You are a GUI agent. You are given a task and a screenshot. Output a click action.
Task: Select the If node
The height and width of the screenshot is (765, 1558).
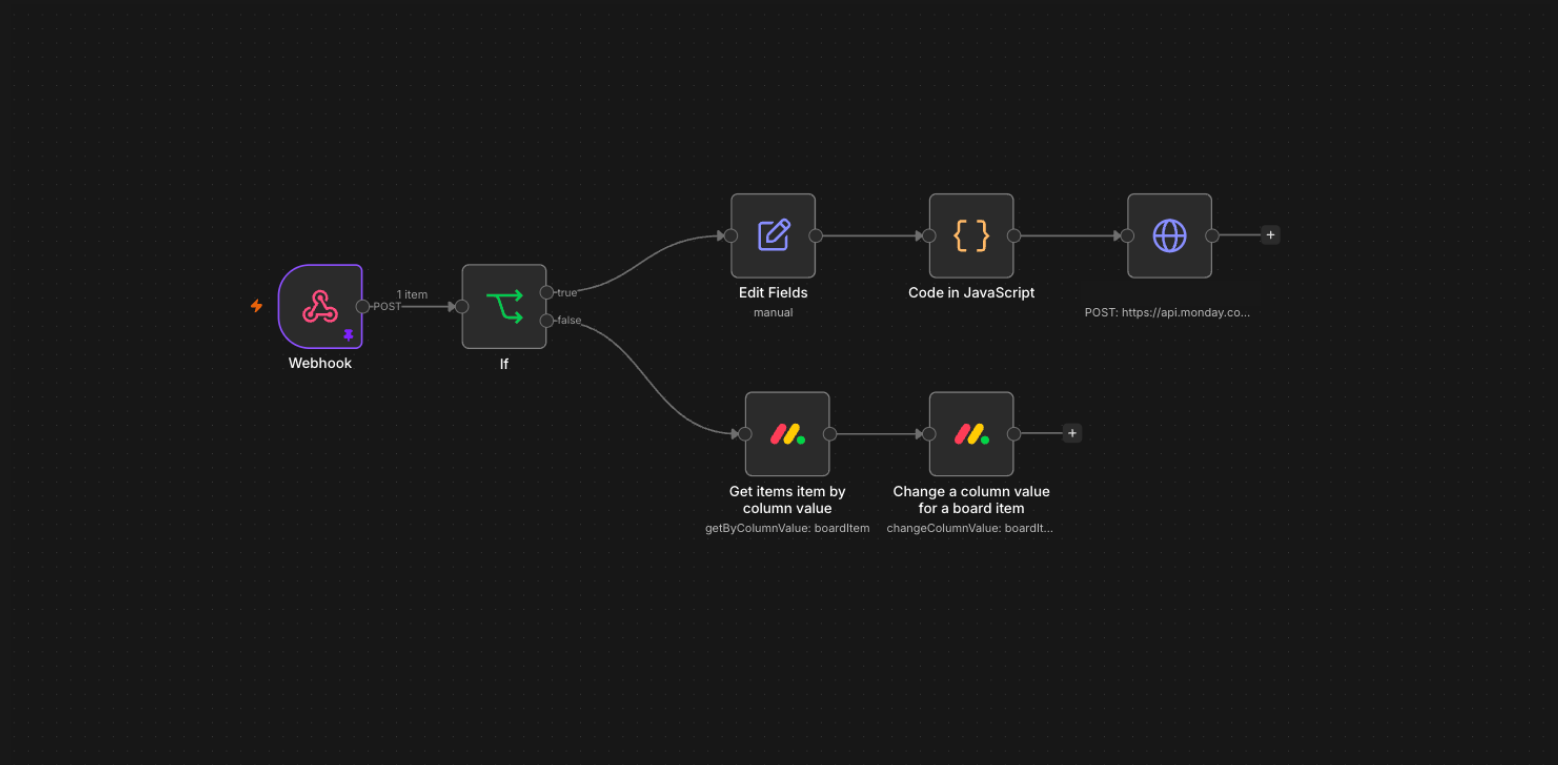[x=504, y=306]
